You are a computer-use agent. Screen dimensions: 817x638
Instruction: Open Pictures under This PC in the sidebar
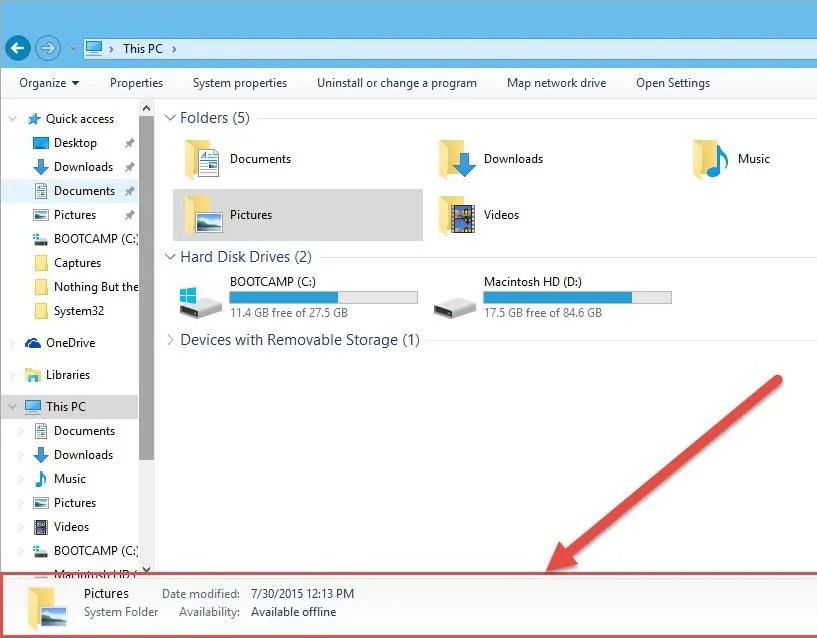pyautogui.click(x=75, y=502)
